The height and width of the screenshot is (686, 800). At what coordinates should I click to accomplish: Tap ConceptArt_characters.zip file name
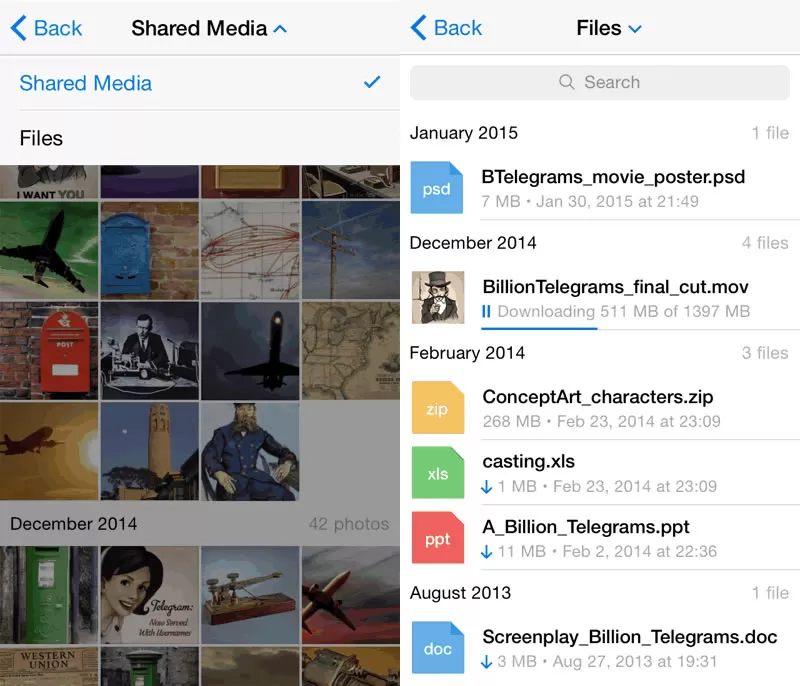tap(597, 397)
